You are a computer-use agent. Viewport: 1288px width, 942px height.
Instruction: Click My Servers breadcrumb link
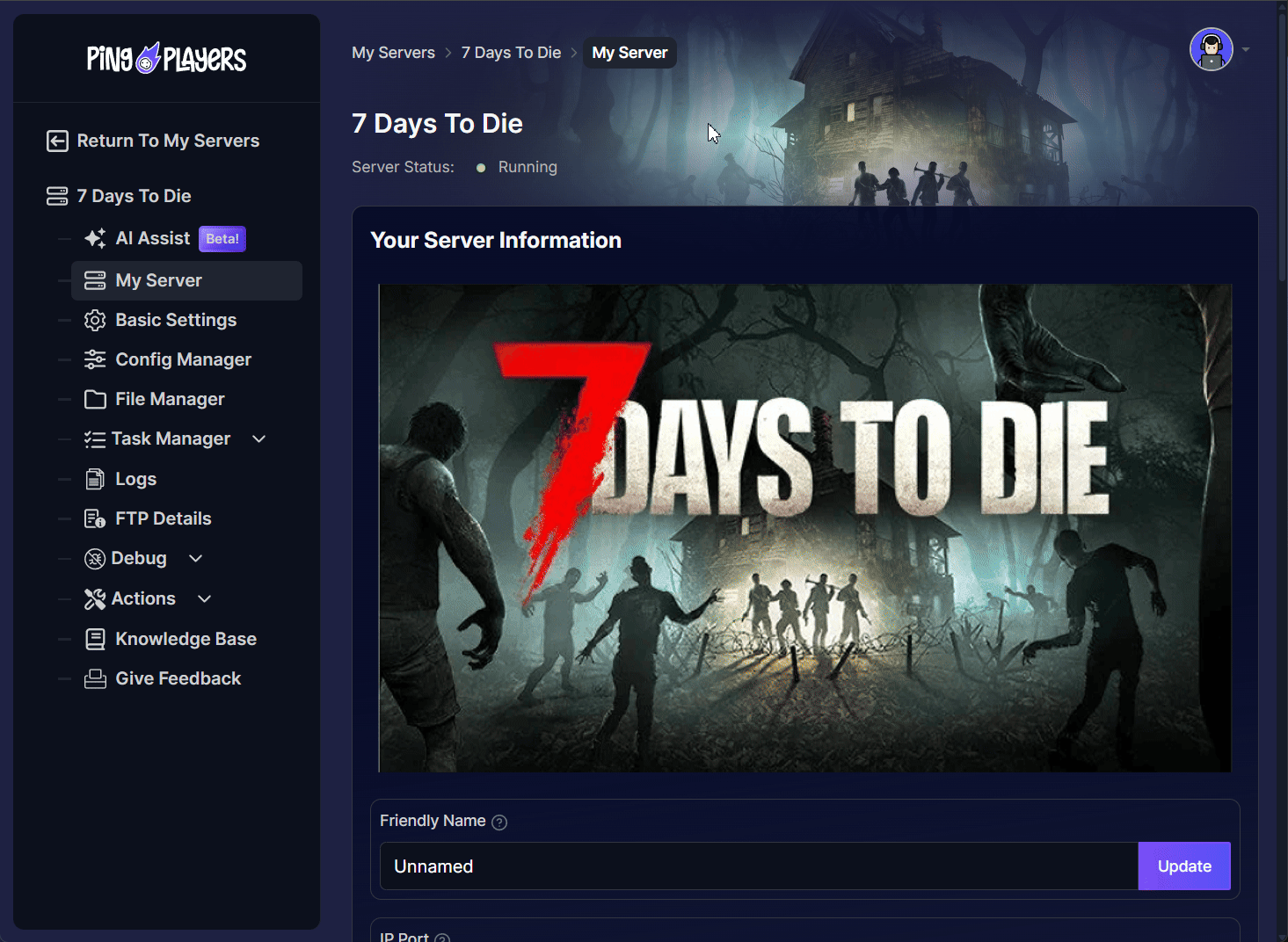[x=393, y=53]
